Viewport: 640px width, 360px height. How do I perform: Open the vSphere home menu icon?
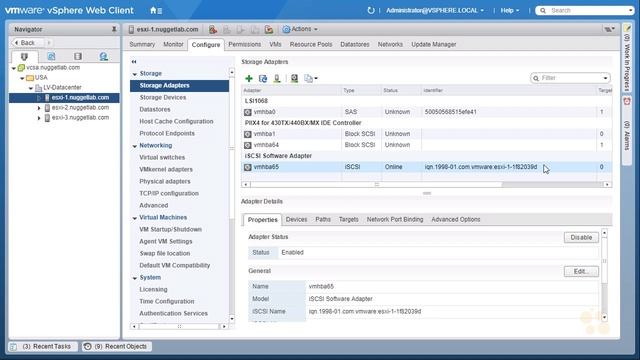[156, 10]
